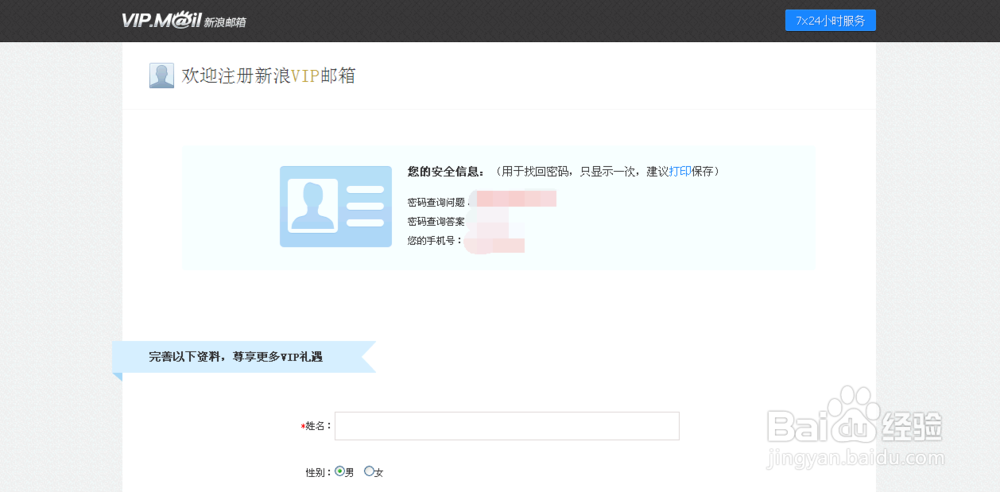Select the 女 gender radio button

pyautogui.click(x=369, y=472)
